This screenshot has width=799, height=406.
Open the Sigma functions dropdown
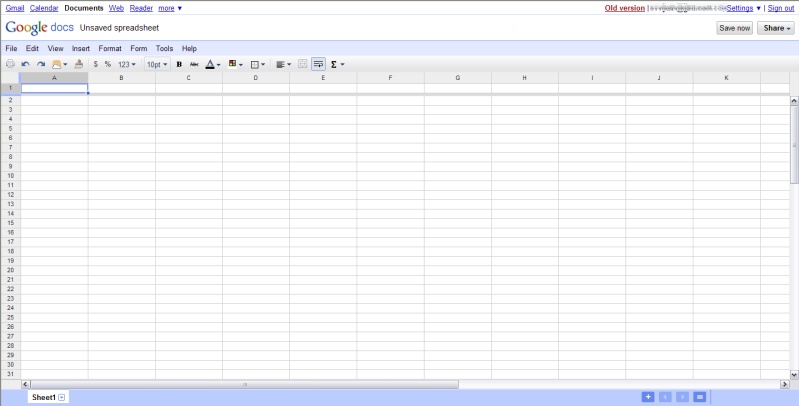click(338, 64)
